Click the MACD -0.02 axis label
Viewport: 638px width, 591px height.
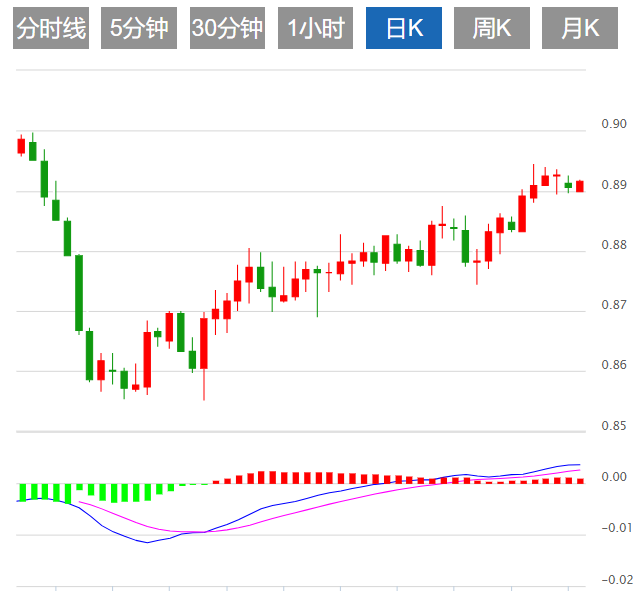click(611, 579)
